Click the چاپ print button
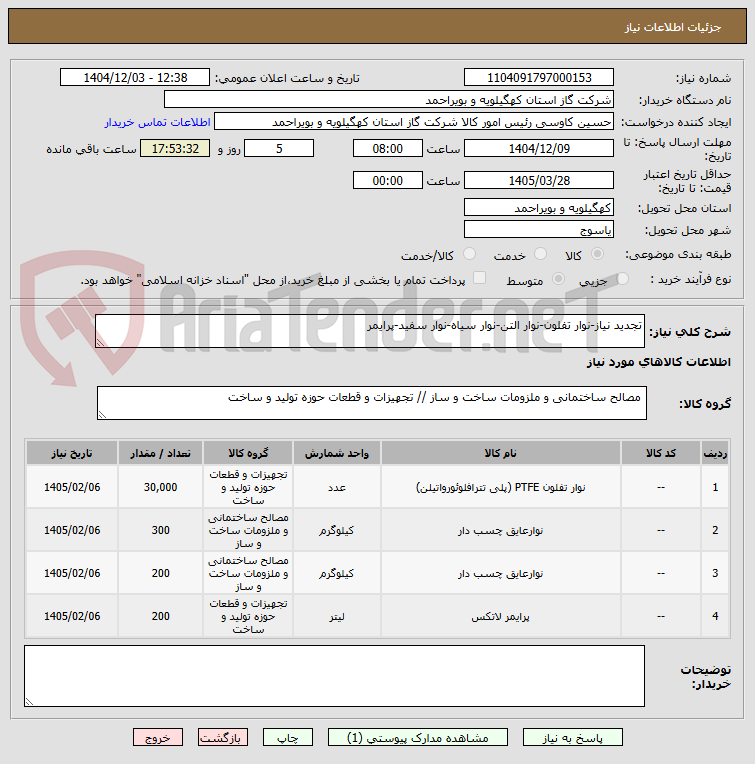This screenshot has height=764, width=755. click(288, 737)
